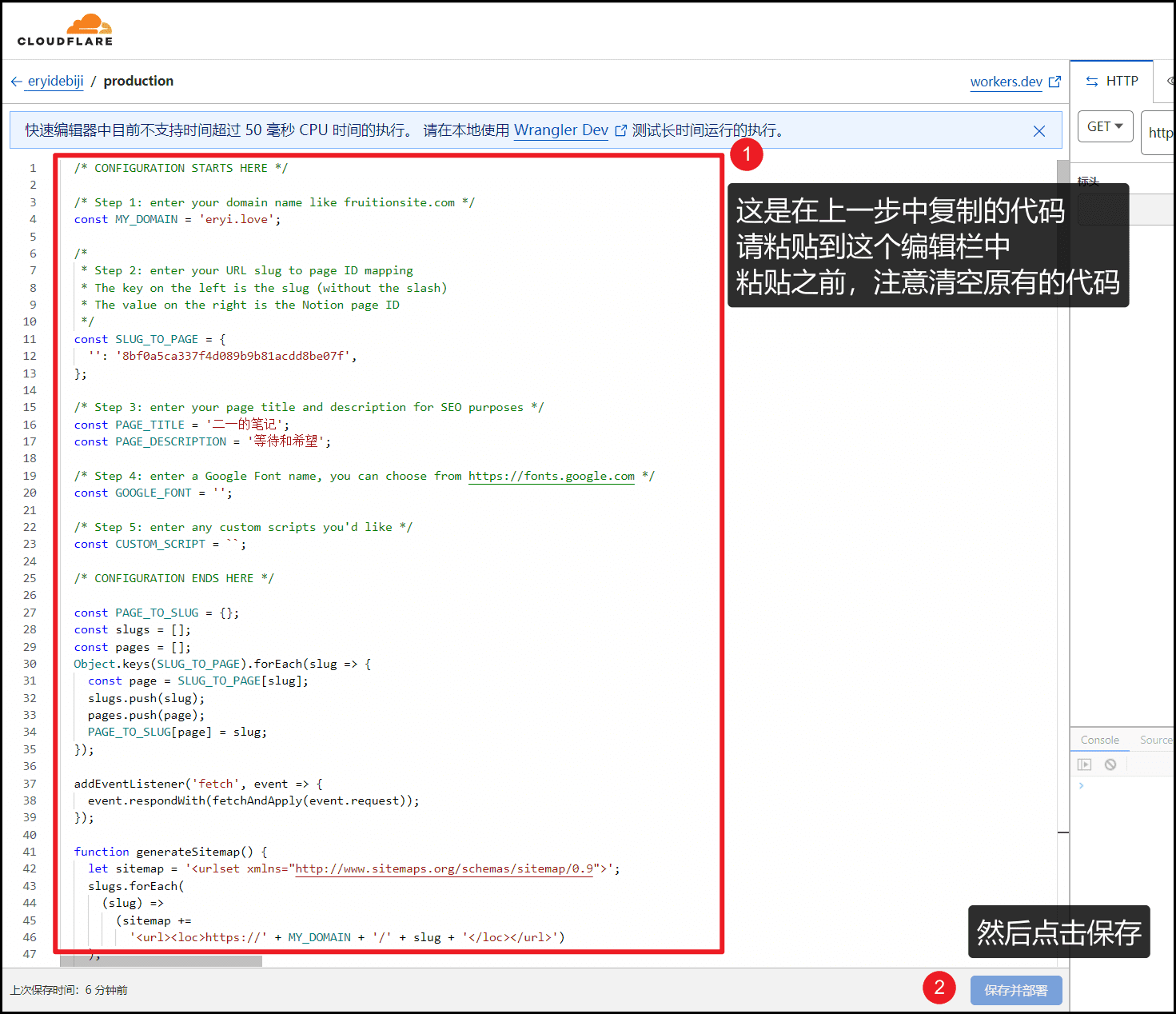Image resolution: width=1176 pixels, height=1014 pixels.
Task: Click the CONFIGURATION STARTS HERE comment
Action: [x=181, y=168]
